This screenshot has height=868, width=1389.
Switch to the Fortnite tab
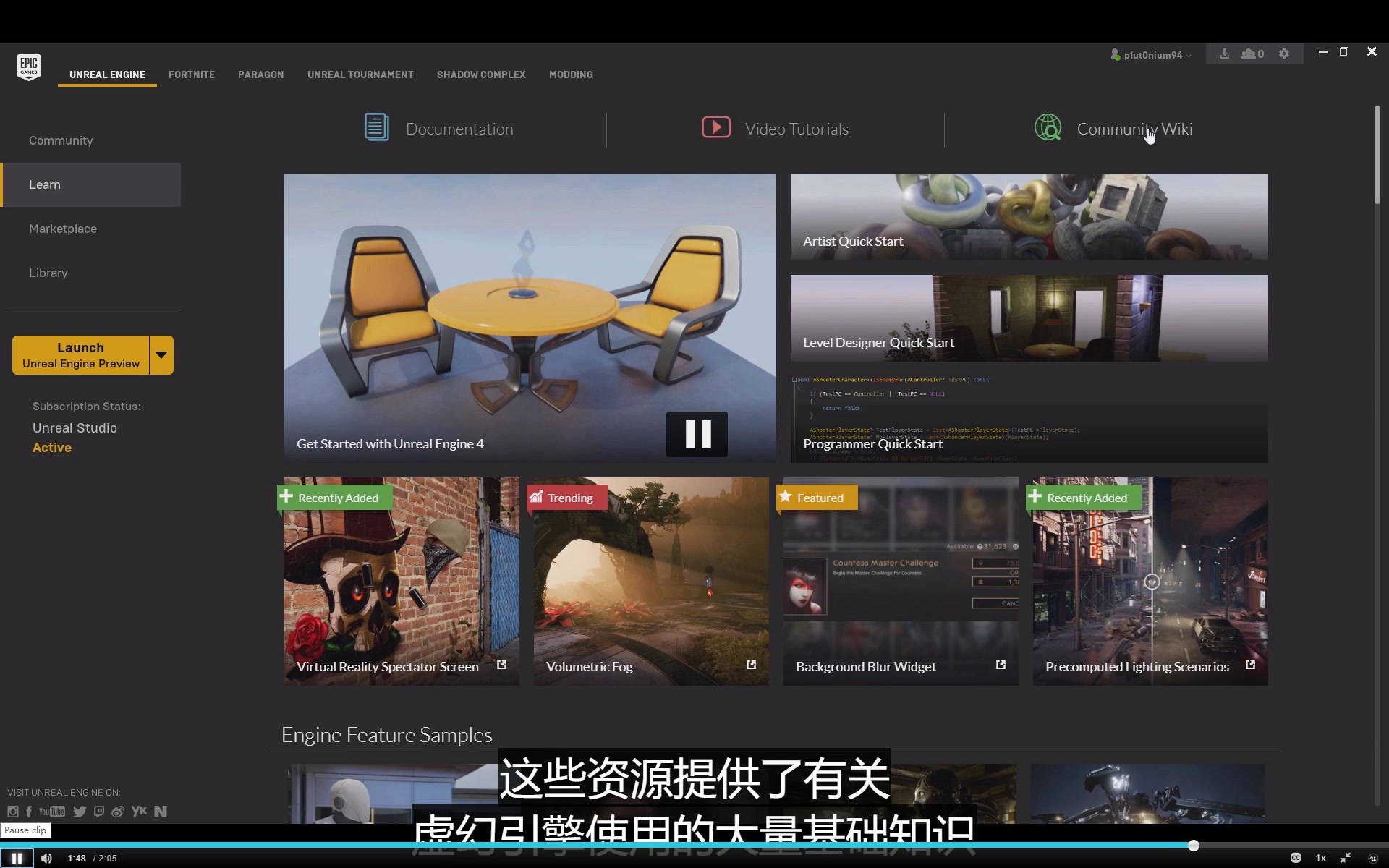[x=192, y=75]
